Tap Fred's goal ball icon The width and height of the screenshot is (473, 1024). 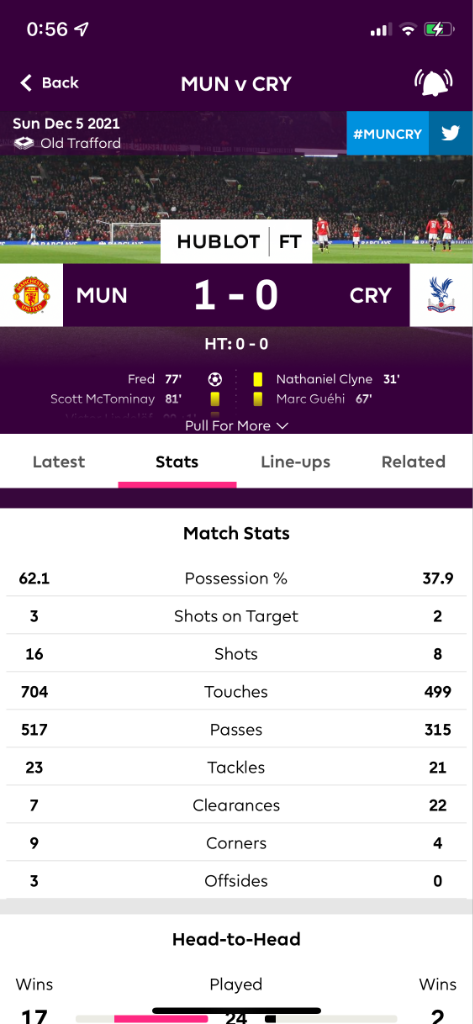[215, 379]
